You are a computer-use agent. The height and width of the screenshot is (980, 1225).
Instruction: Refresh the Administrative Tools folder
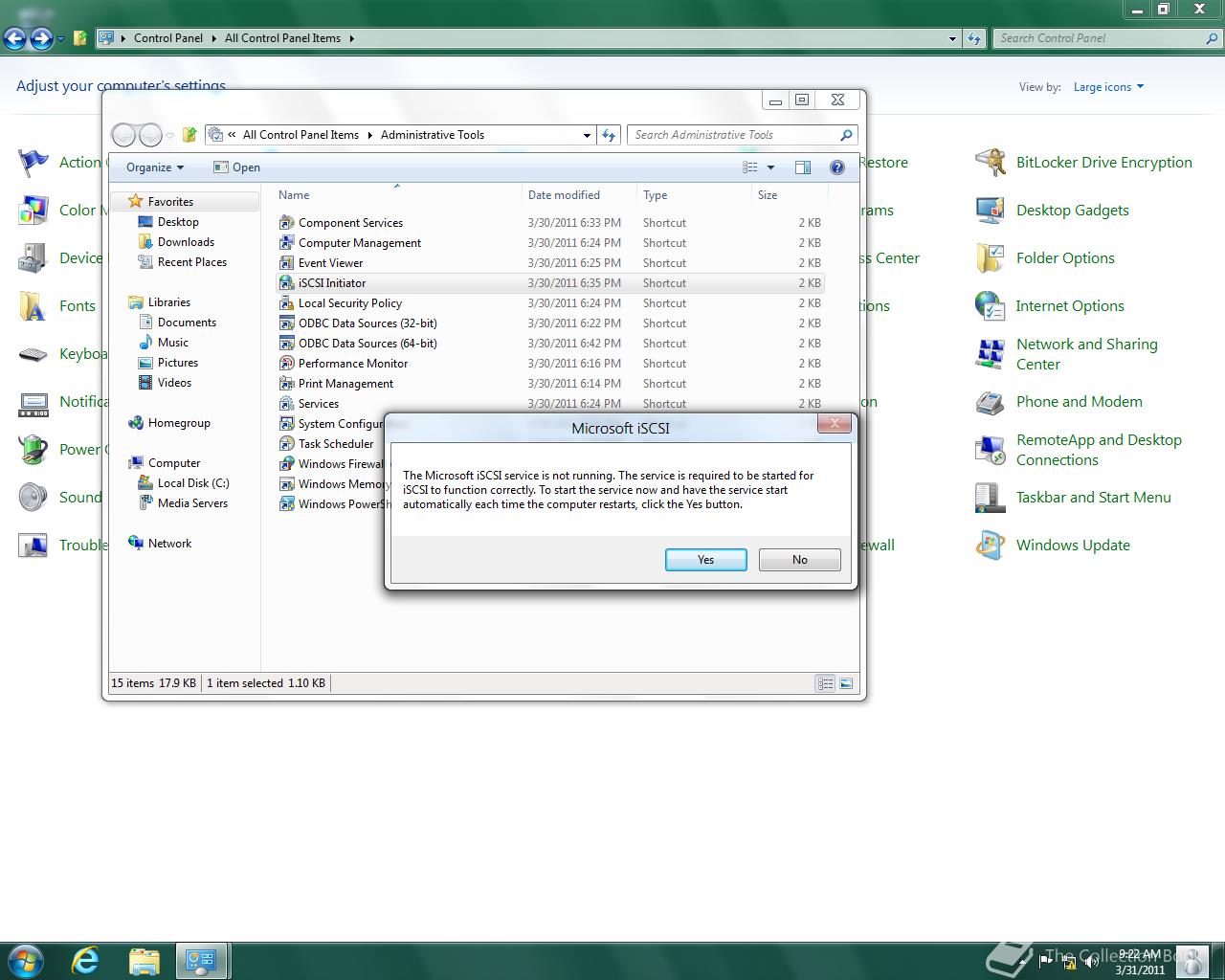[609, 135]
